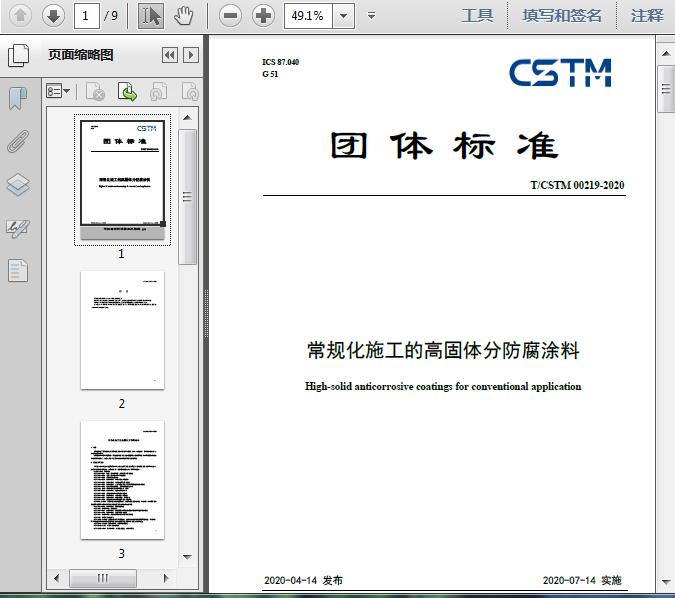Open thumbnail panel options dropdown
The width and height of the screenshot is (675, 598).
58,92
